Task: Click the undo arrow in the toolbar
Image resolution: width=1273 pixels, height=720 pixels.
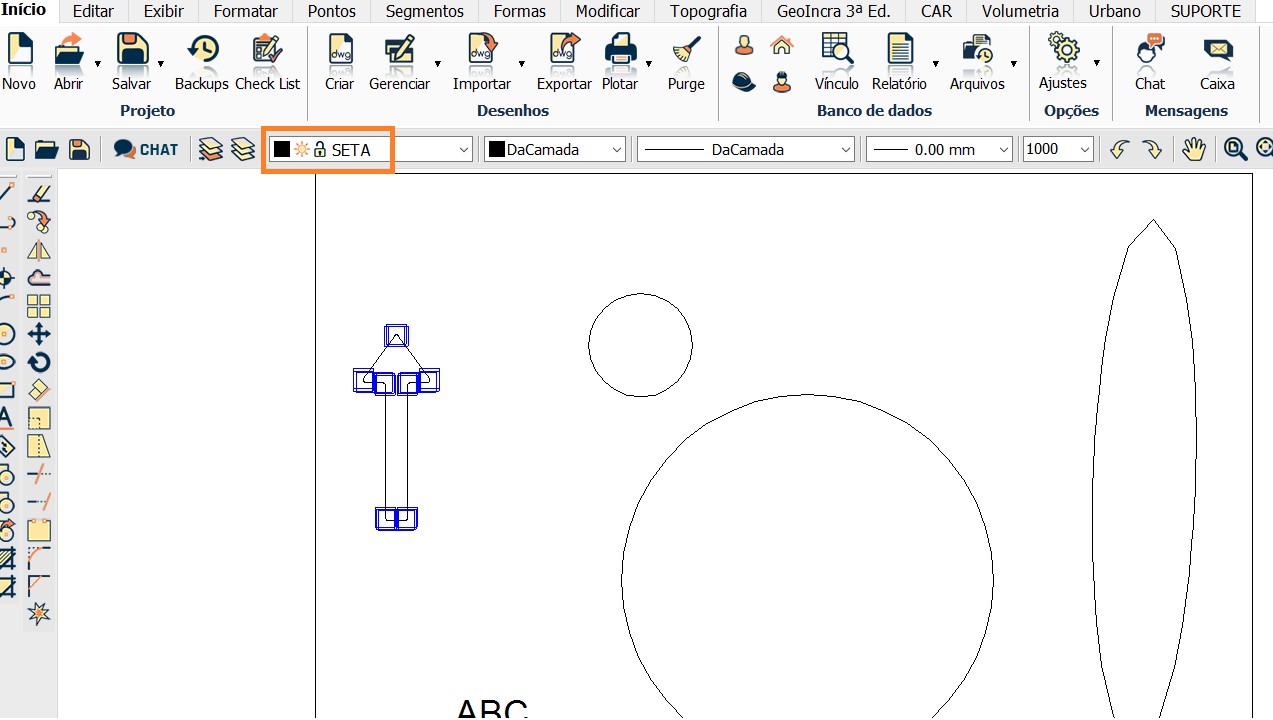Action: pos(1120,149)
